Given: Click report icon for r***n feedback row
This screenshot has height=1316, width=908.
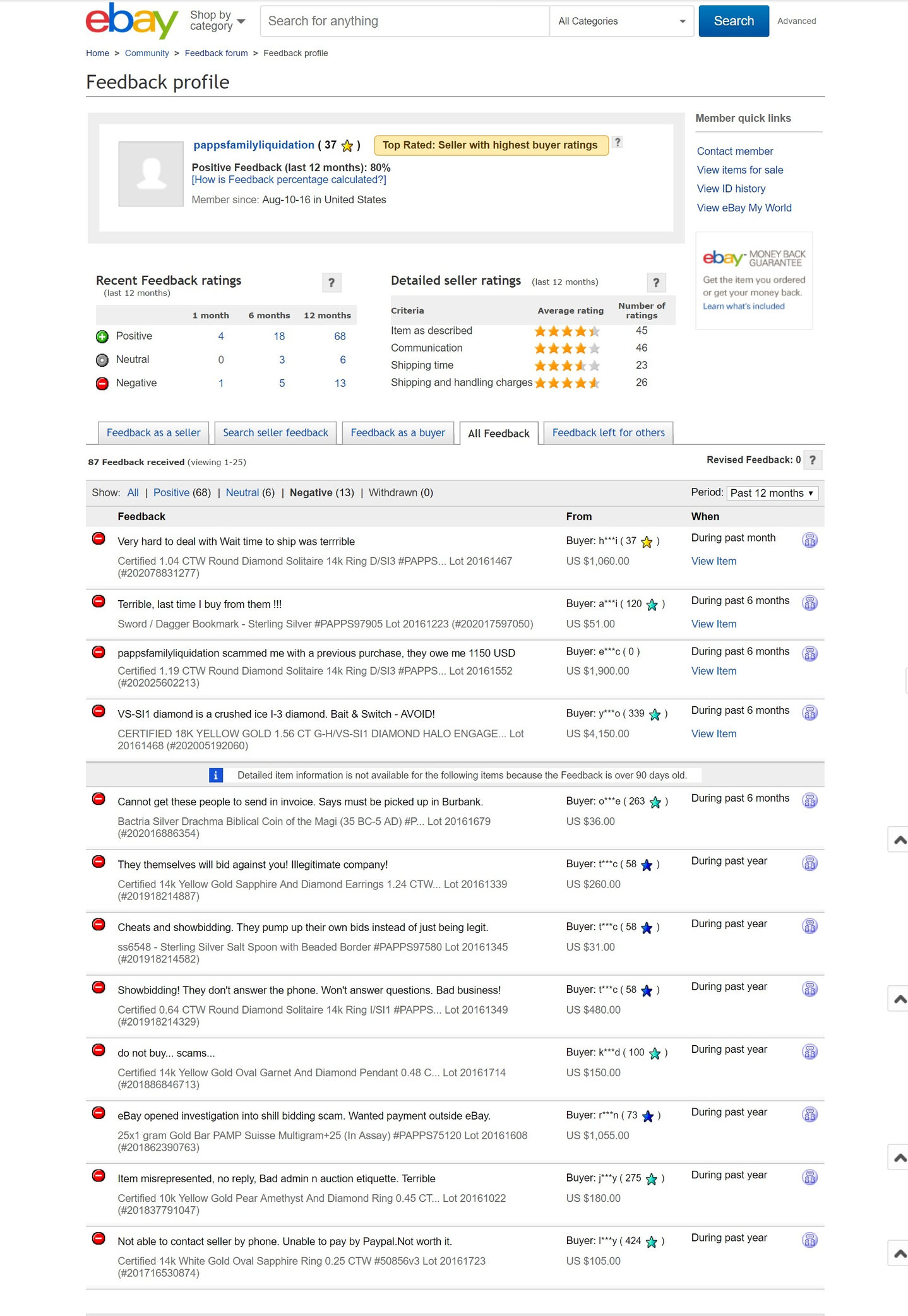Looking at the screenshot, I should click(x=809, y=1115).
